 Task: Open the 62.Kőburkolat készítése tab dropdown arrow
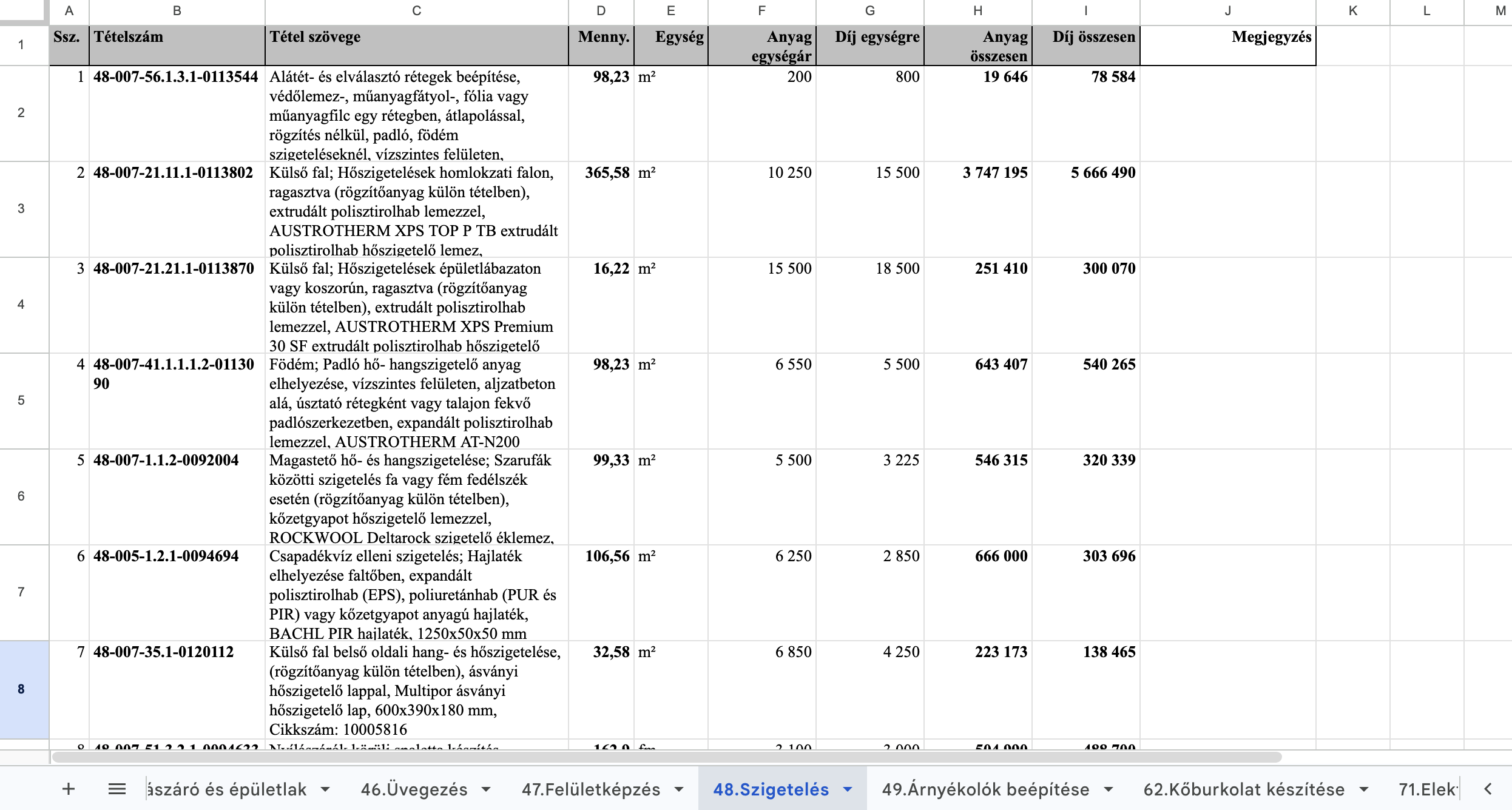coord(1364,789)
